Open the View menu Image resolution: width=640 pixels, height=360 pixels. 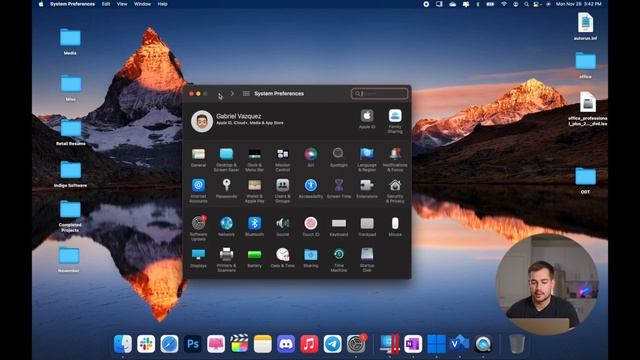pos(122,4)
